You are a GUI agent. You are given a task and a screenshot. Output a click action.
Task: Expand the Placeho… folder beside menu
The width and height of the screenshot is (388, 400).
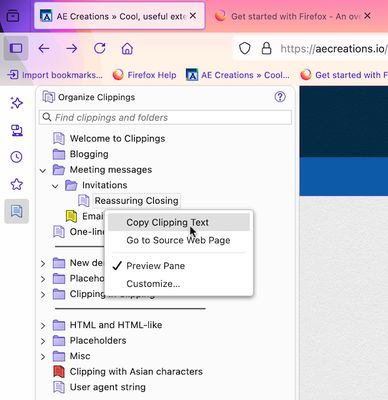click(x=43, y=279)
